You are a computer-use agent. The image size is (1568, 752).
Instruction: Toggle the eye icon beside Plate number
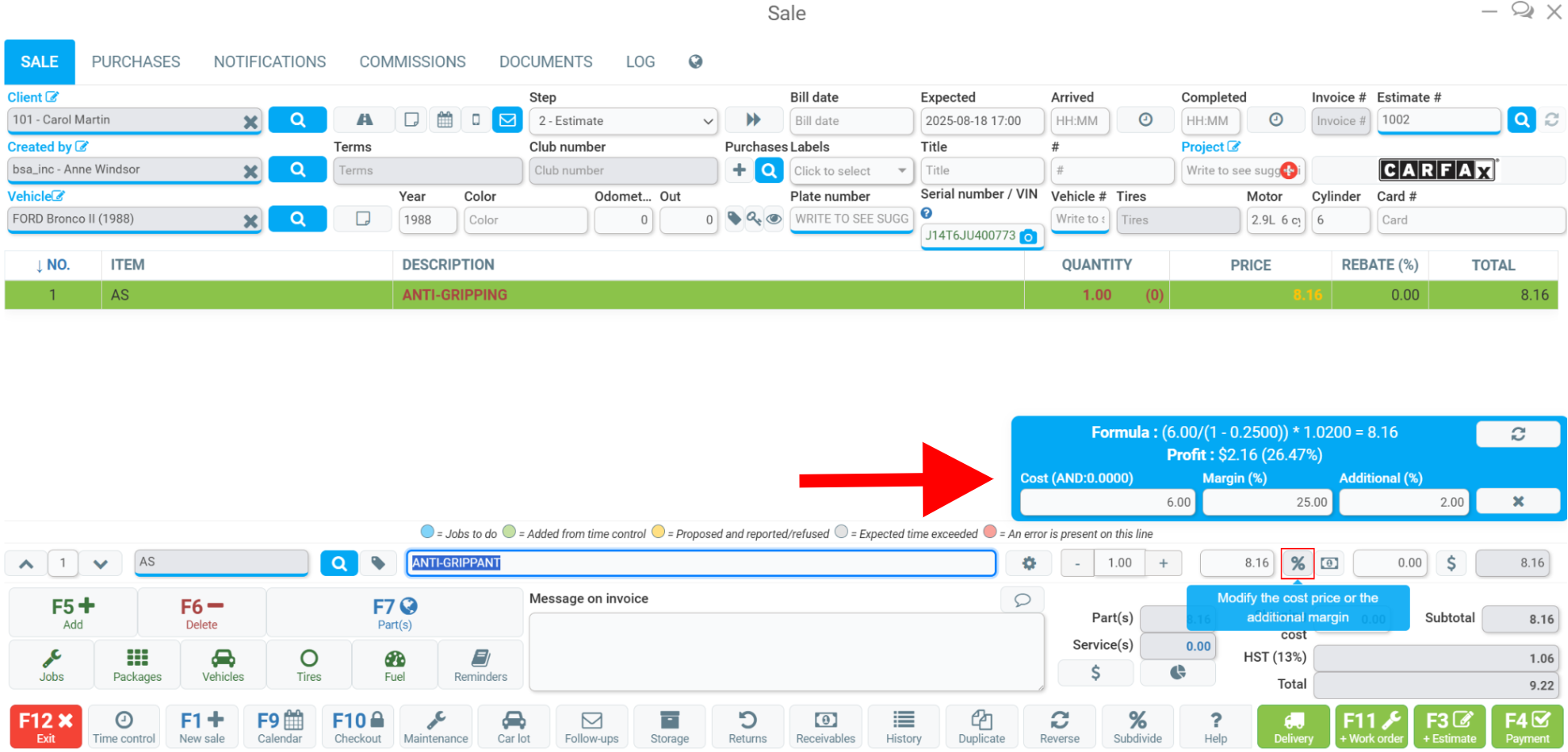(x=773, y=219)
